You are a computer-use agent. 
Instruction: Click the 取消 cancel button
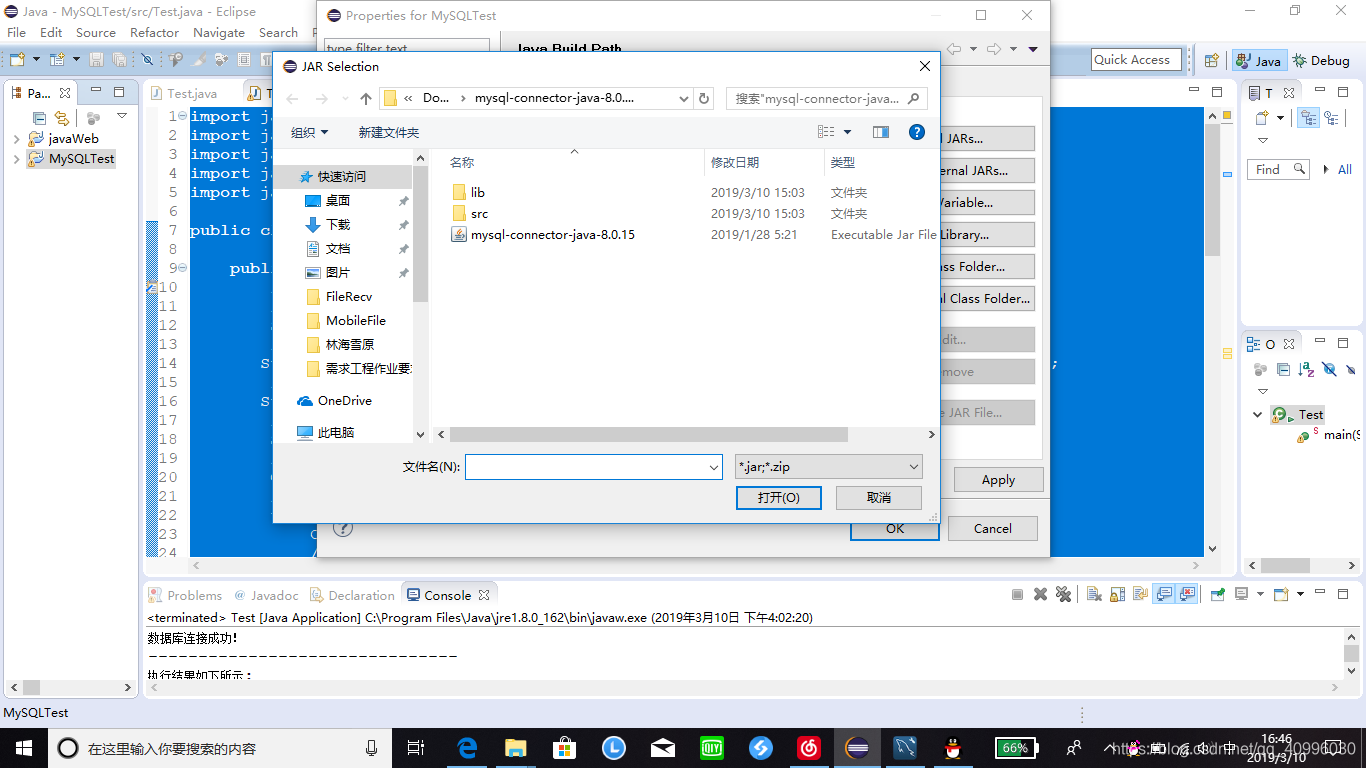pyautogui.click(x=879, y=497)
